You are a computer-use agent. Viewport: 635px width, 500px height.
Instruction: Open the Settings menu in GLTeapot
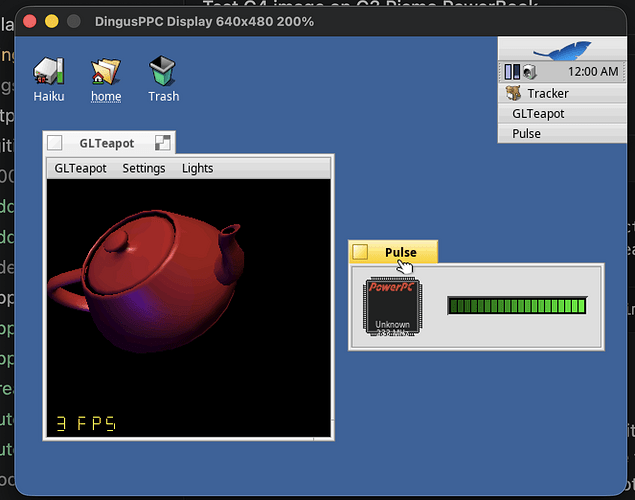pos(144,168)
